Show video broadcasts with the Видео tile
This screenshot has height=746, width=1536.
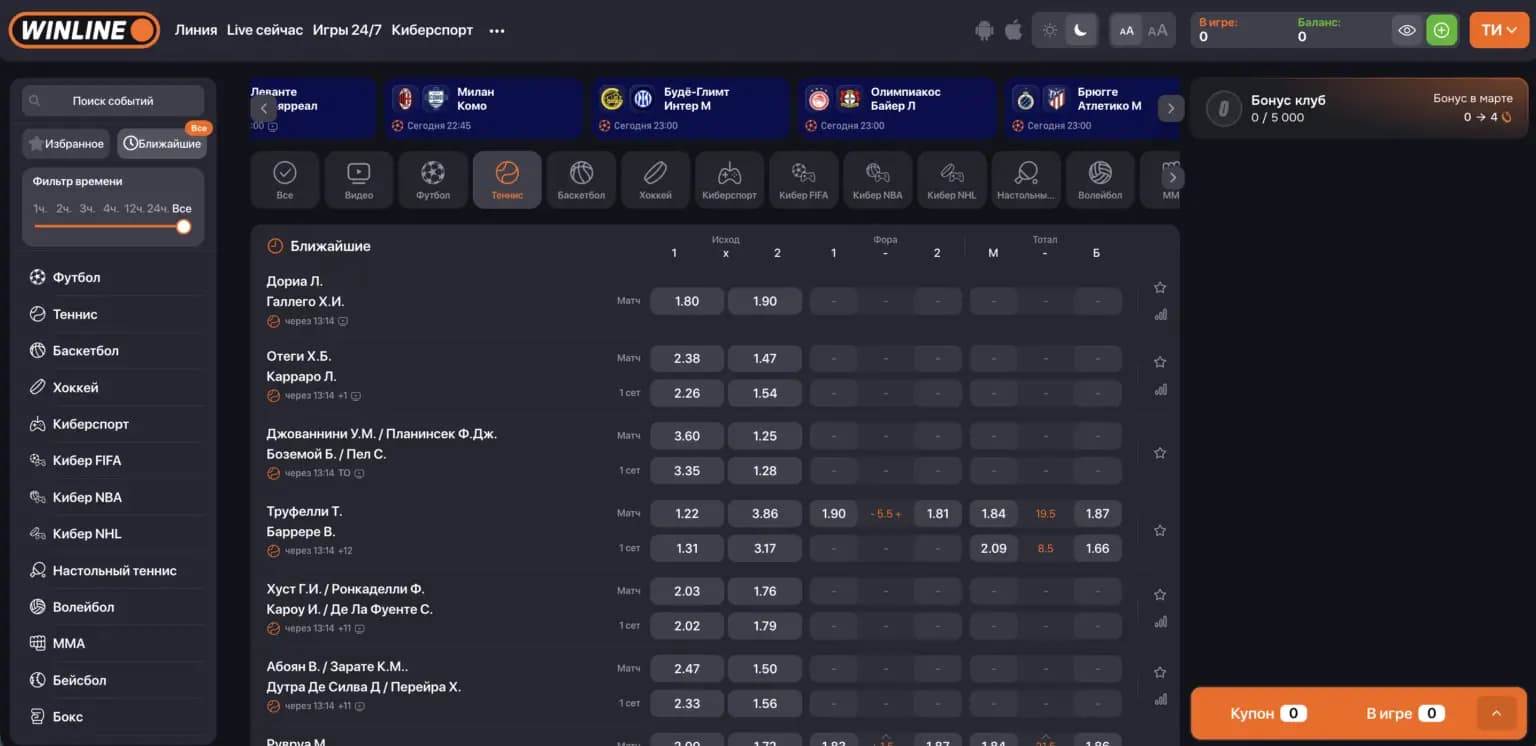click(x=359, y=180)
